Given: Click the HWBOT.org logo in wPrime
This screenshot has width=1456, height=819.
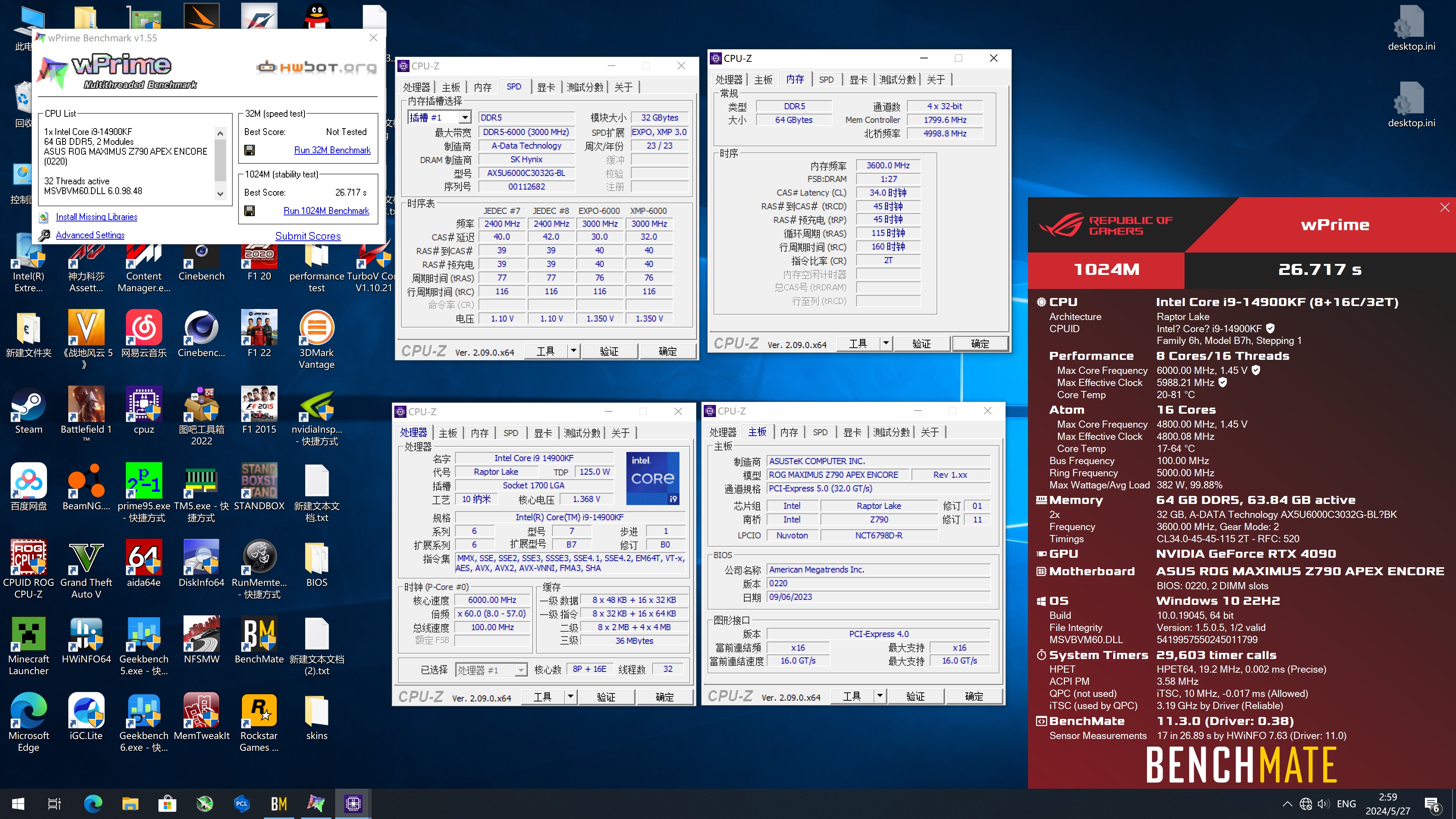Looking at the screenshot, I should point(317,67).
